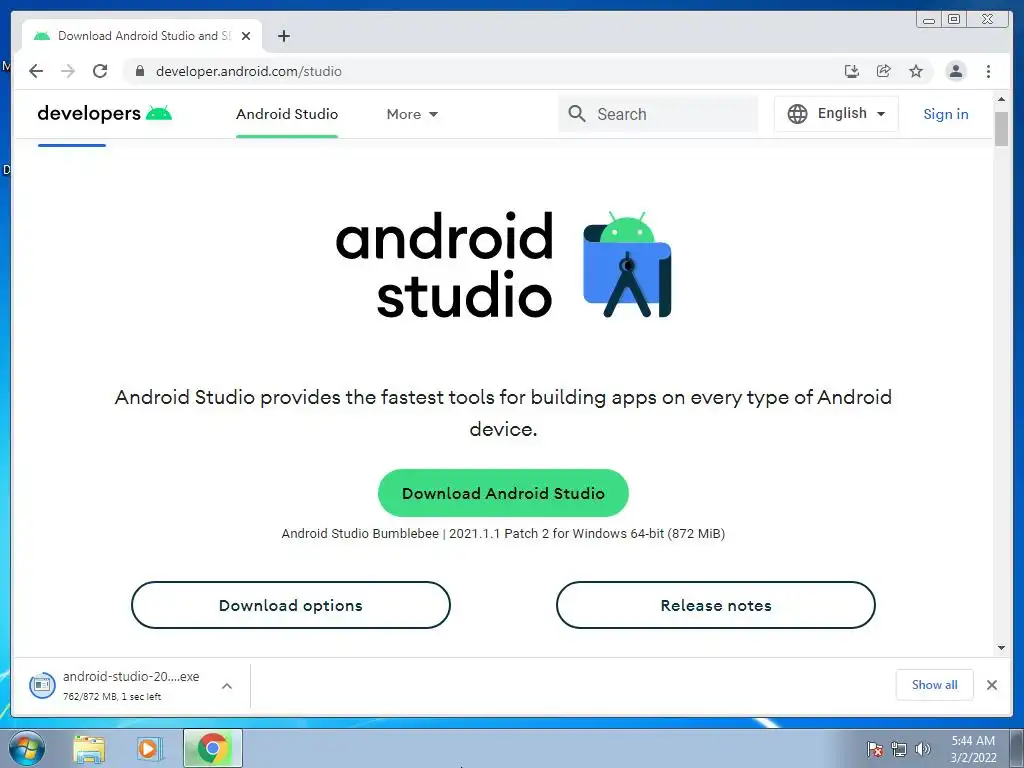Open Release notes
The width and height of the screenshot is (1024, 768).
coord(716,605)
